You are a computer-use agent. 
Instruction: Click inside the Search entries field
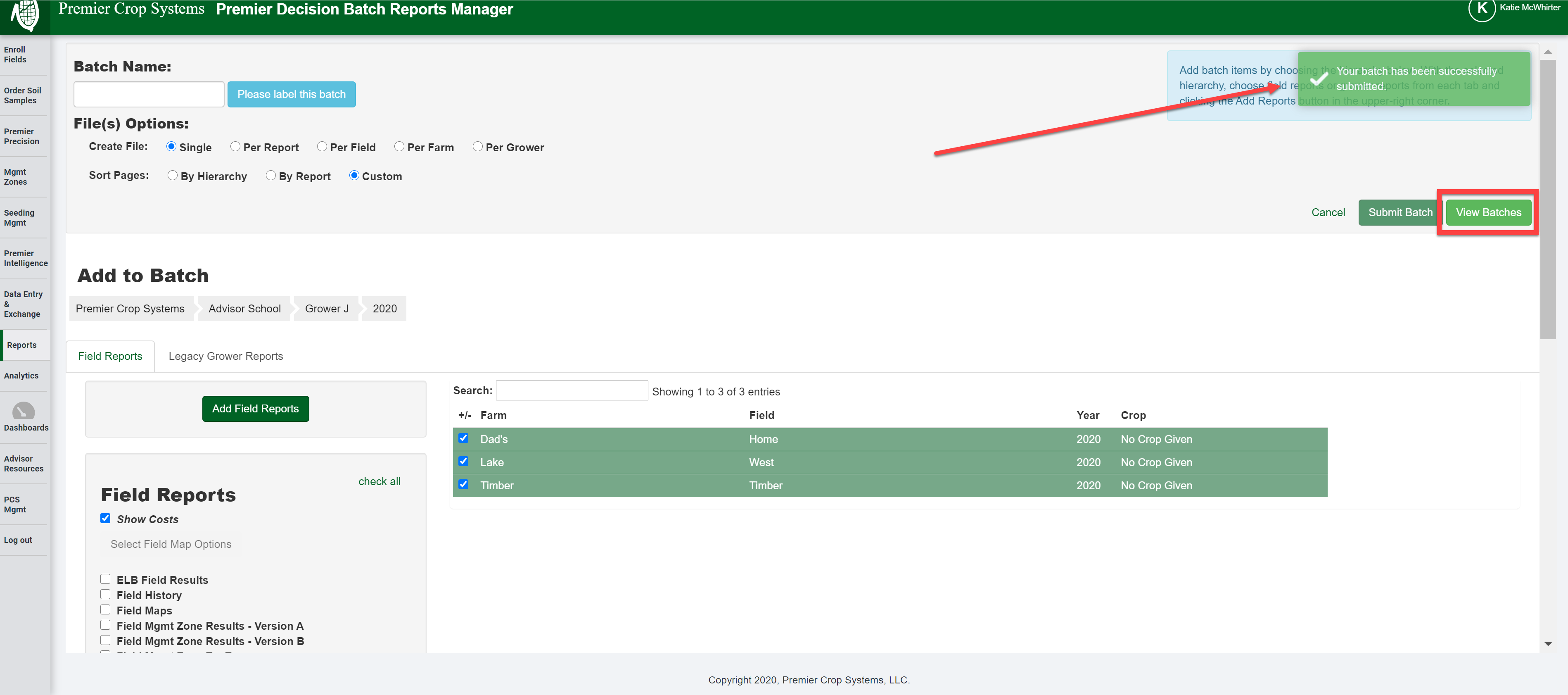pyautogui.click(x=571, y=390)
